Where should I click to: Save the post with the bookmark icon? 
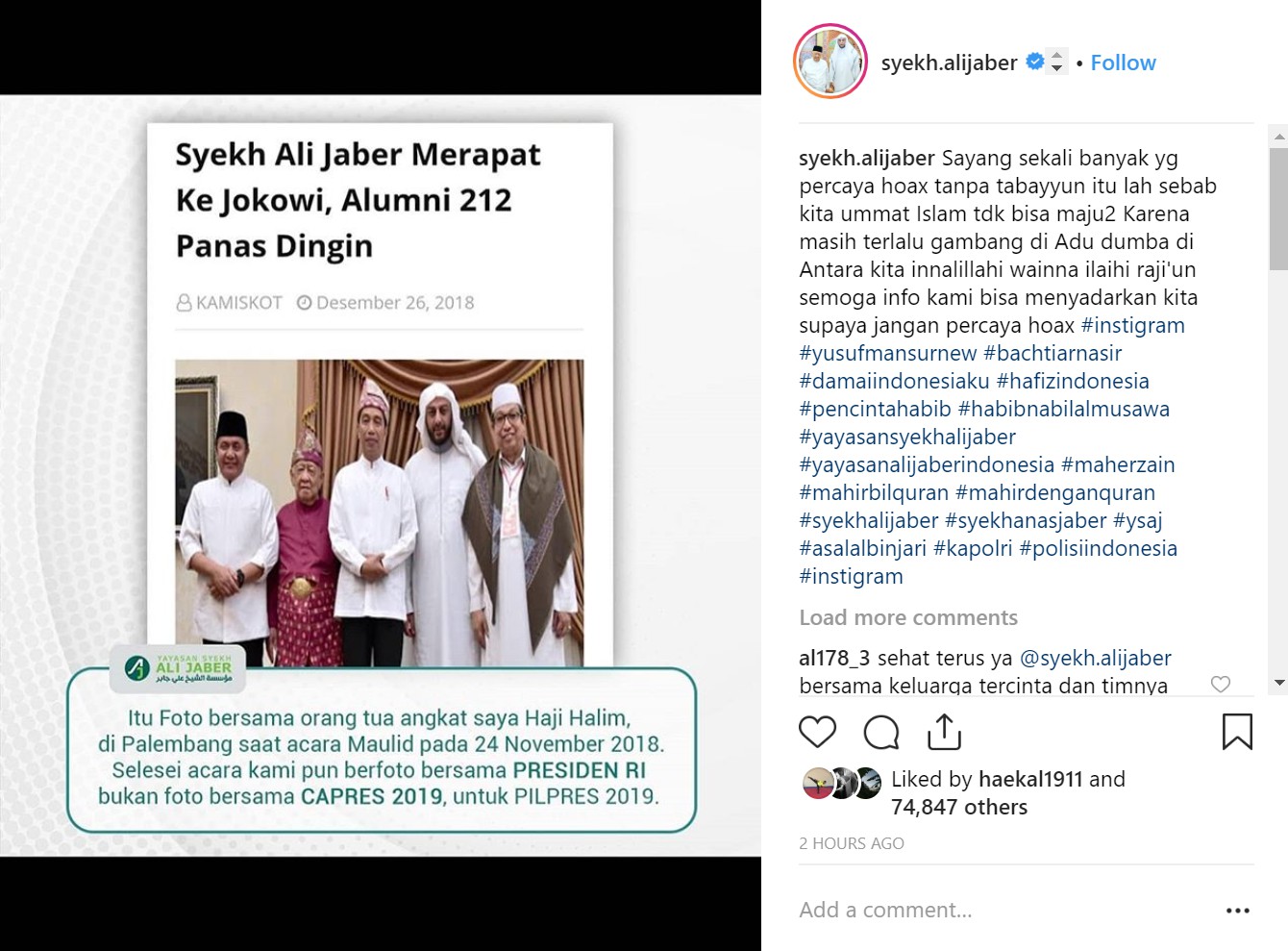coord(1237,732)
